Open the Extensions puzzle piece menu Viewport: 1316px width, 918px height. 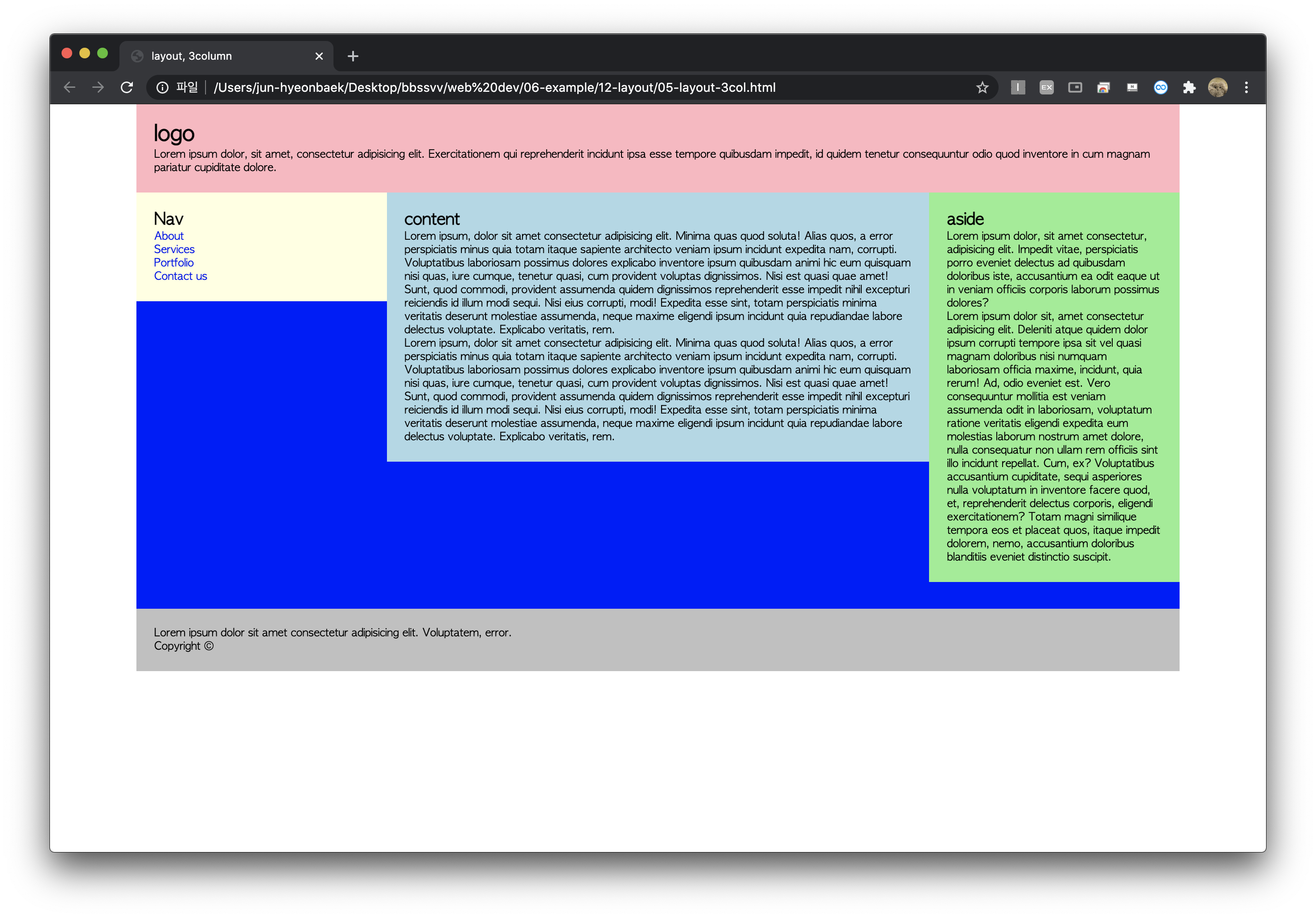pos(1189,88)
